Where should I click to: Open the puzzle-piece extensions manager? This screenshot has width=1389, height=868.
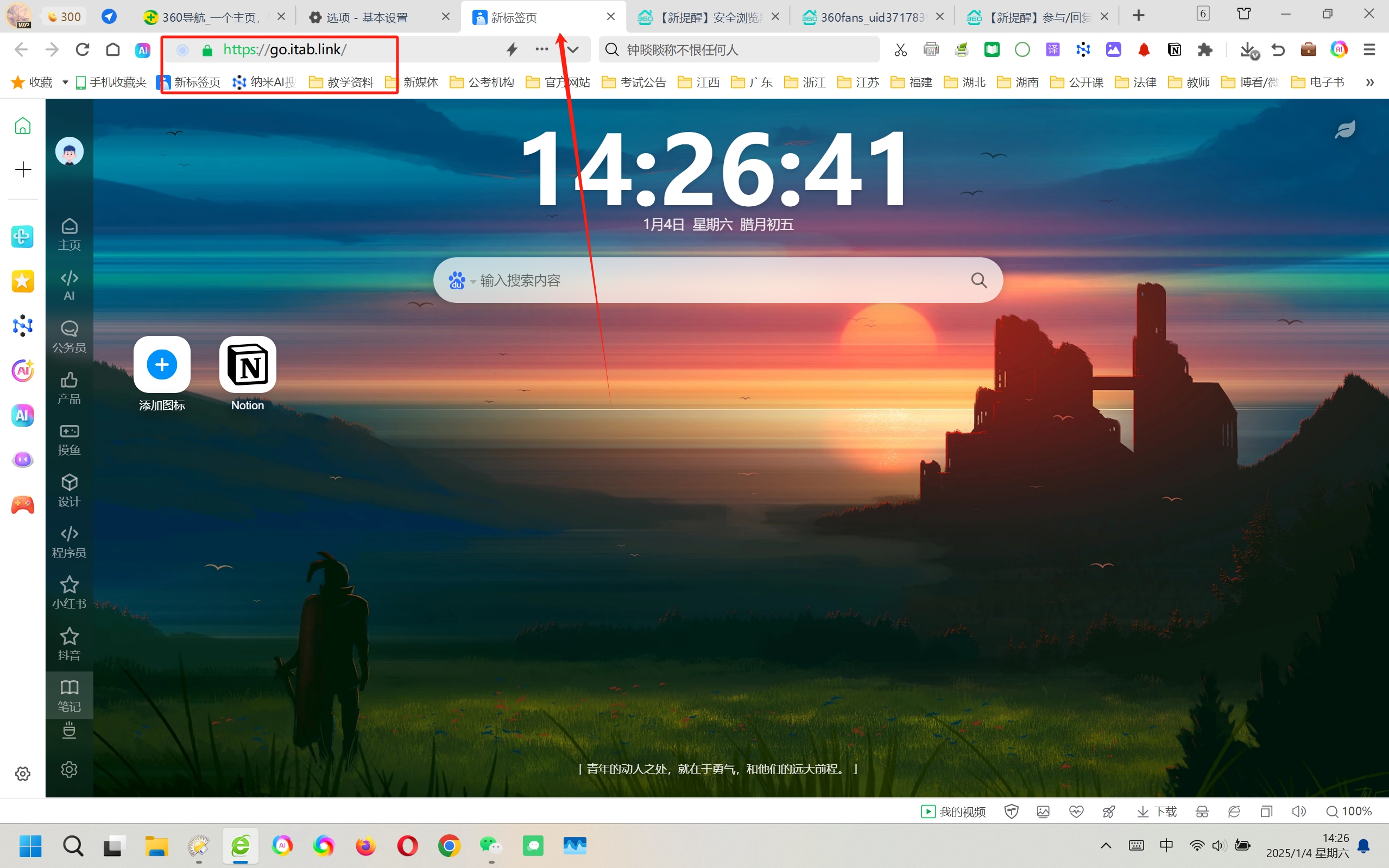(x=1205, y=50)
